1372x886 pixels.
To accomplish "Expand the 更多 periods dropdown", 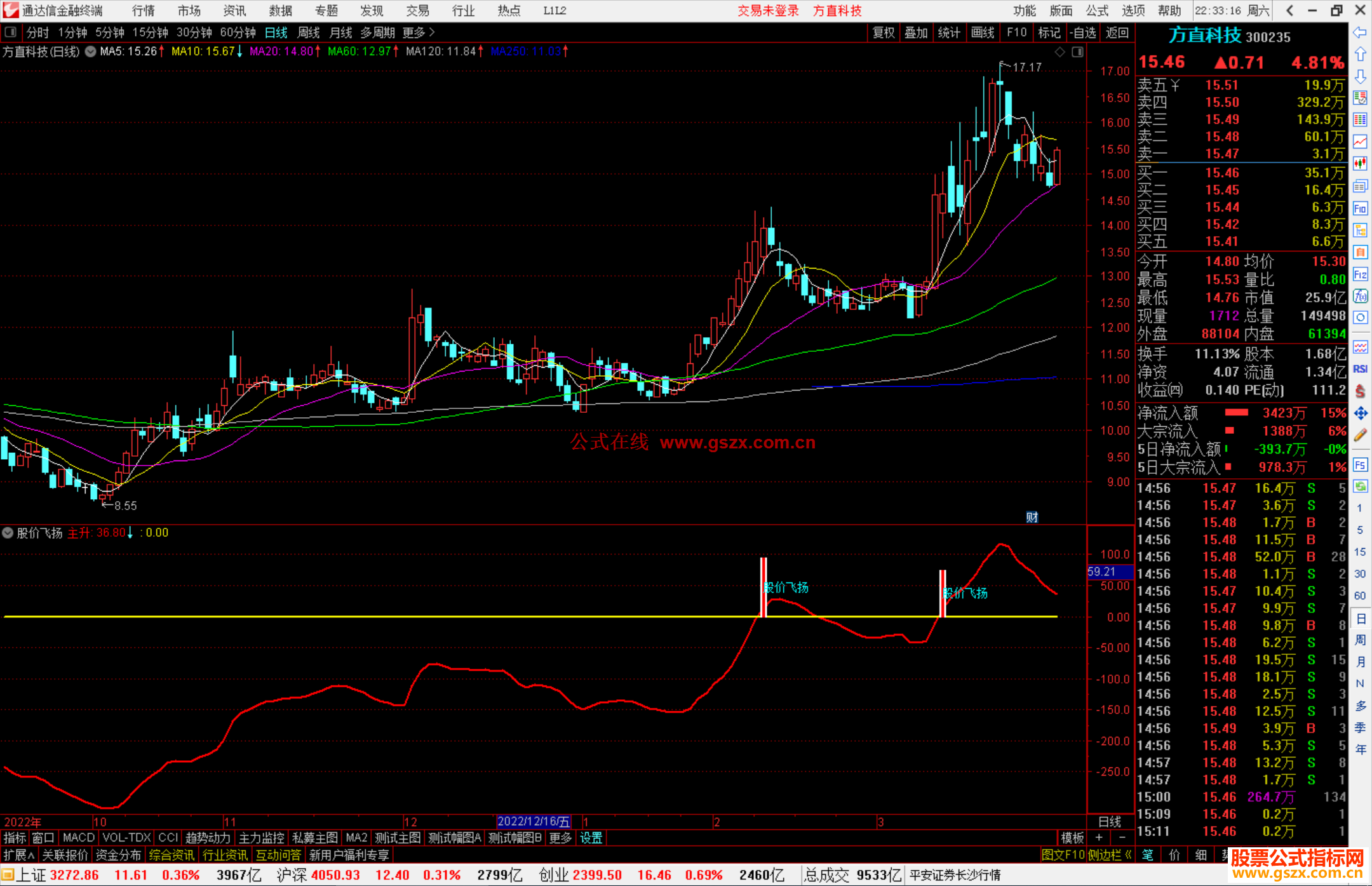I will click(419, 32).
